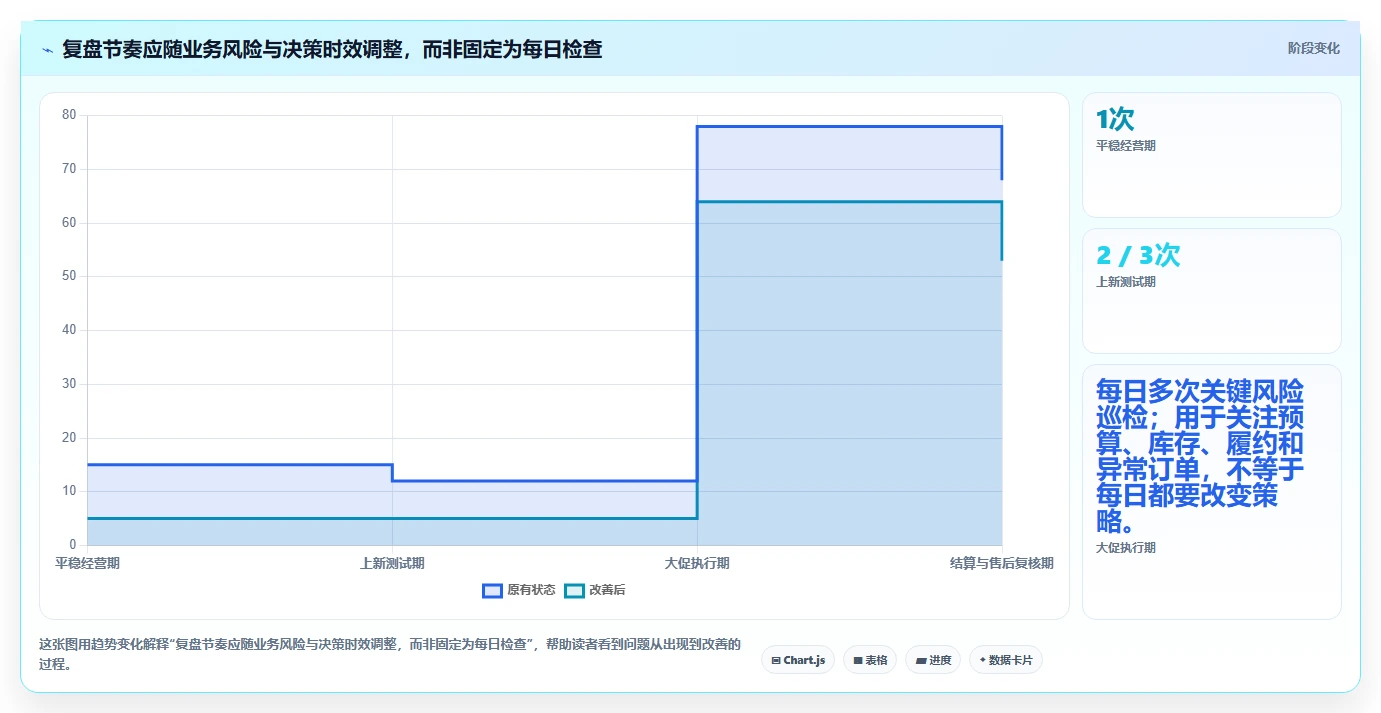Click the chart title 复盘节奏应随业务风险与决策时效调整

332,49
